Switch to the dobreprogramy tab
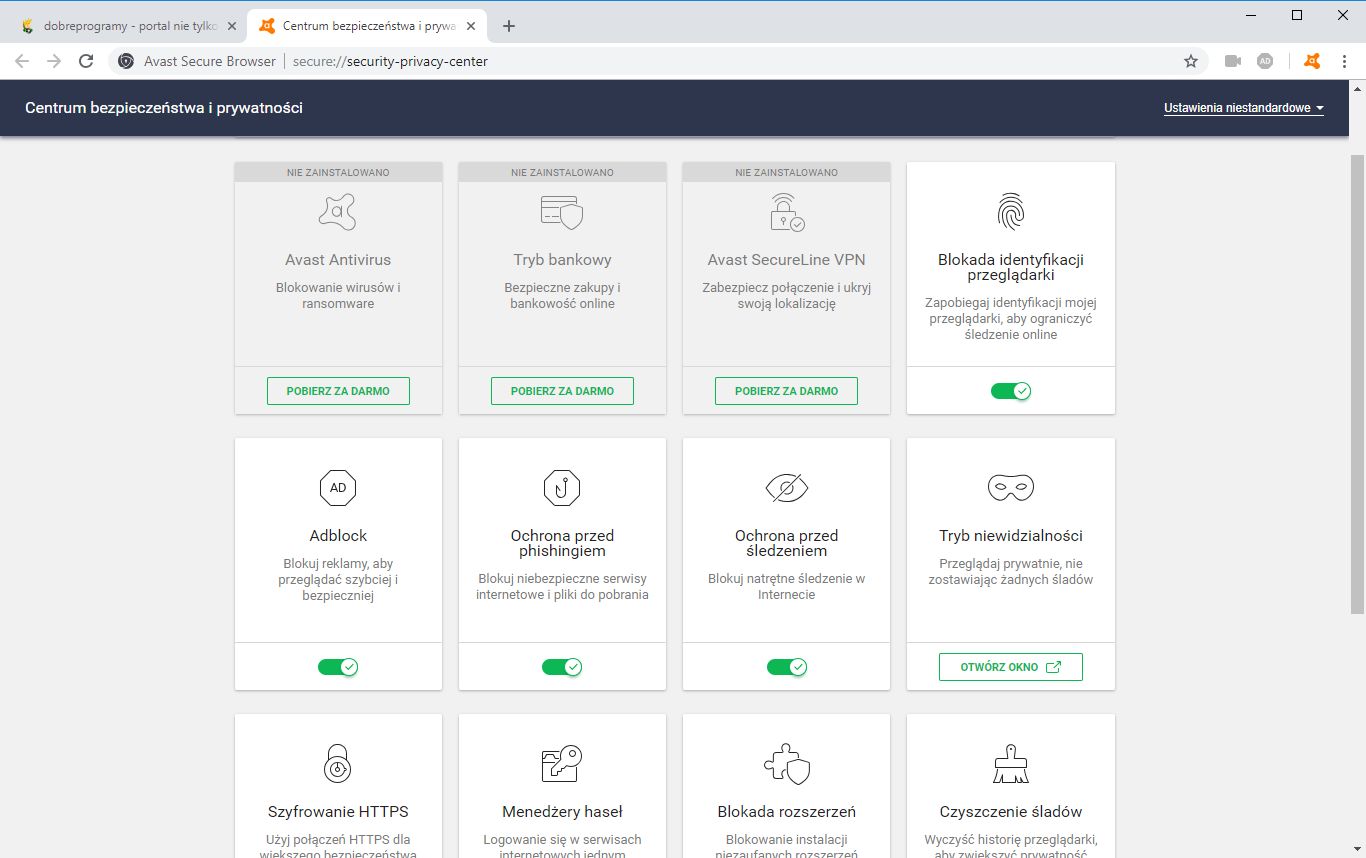The image size is (1366, 858). point(128,26)
